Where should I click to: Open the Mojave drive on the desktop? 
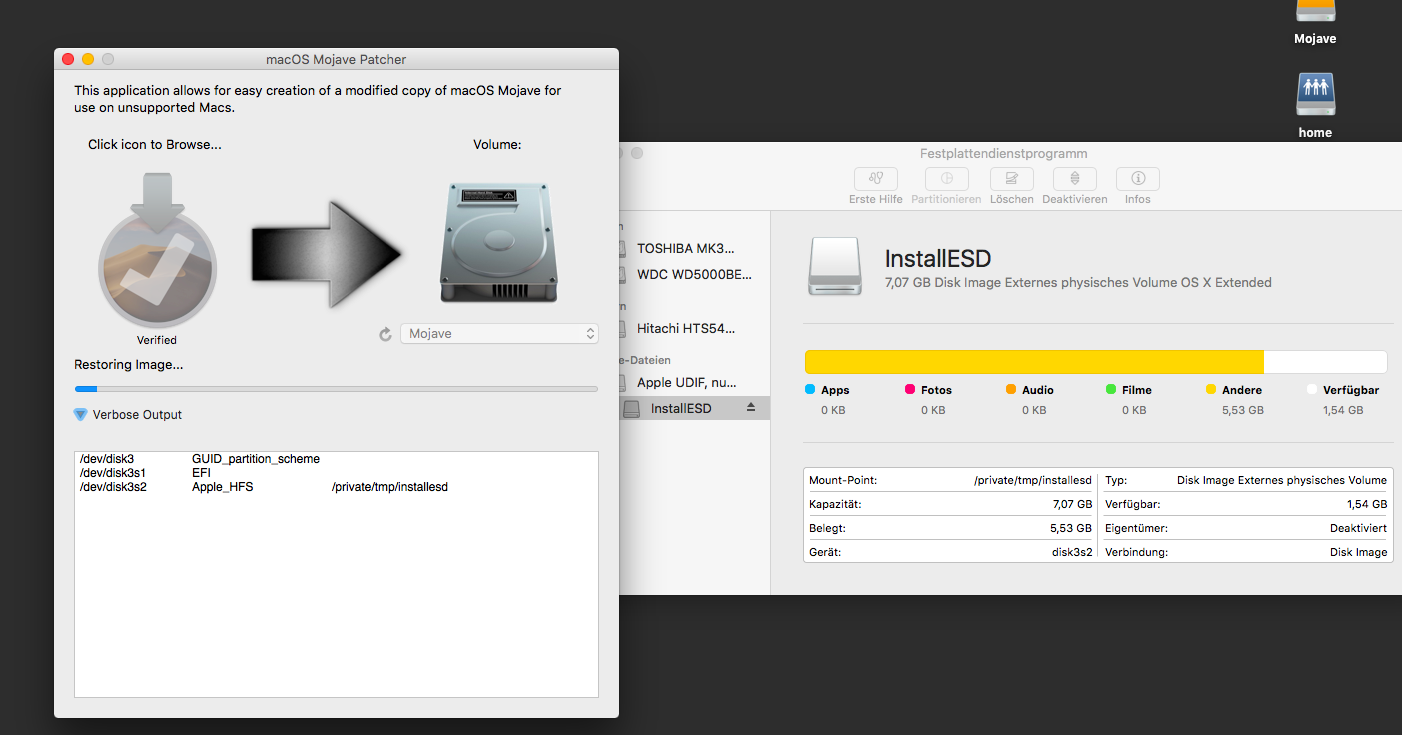(1315, 22)
